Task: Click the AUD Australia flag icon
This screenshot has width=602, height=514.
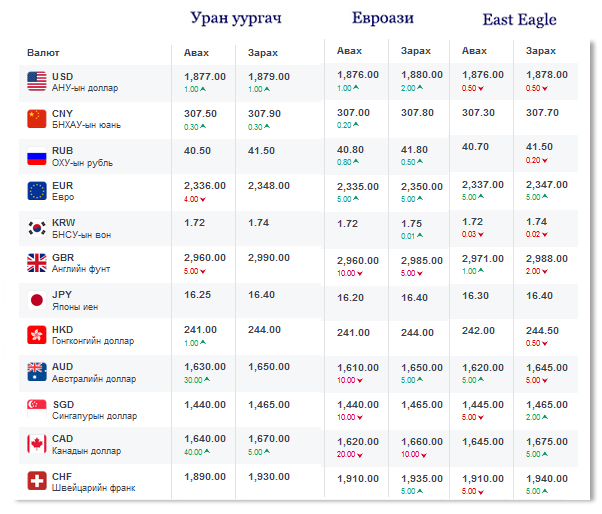Action: pyautogui.click(x=37, y=372)
